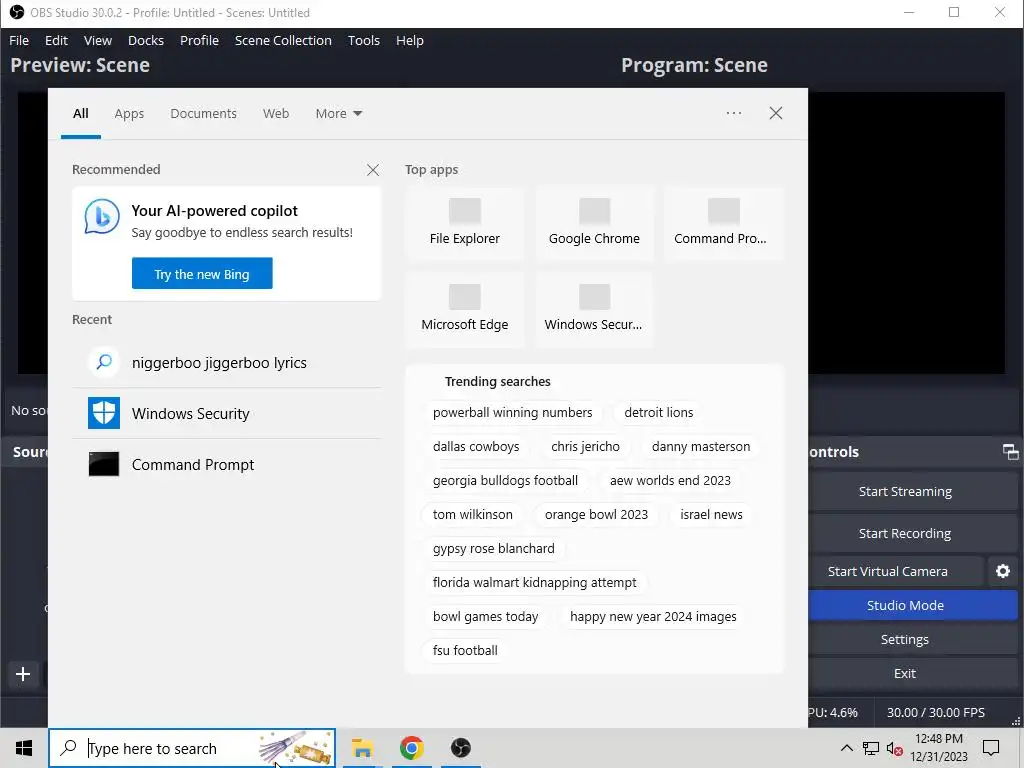This screenshot has height=768, width=1024.
Task: Click Start Streaming in OBS
Action: coord(904,492)
